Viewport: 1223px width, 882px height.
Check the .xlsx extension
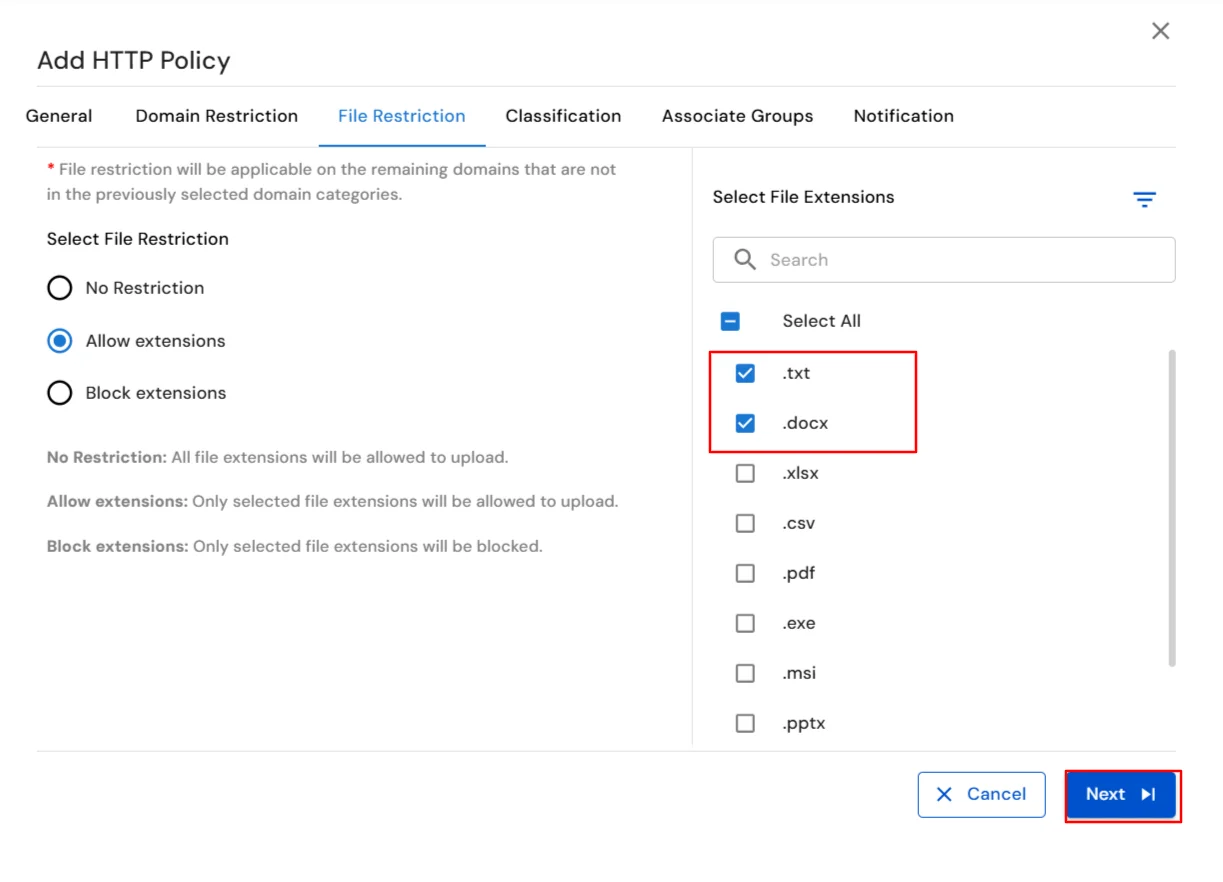pyautogui.click(x=745, y=472)
